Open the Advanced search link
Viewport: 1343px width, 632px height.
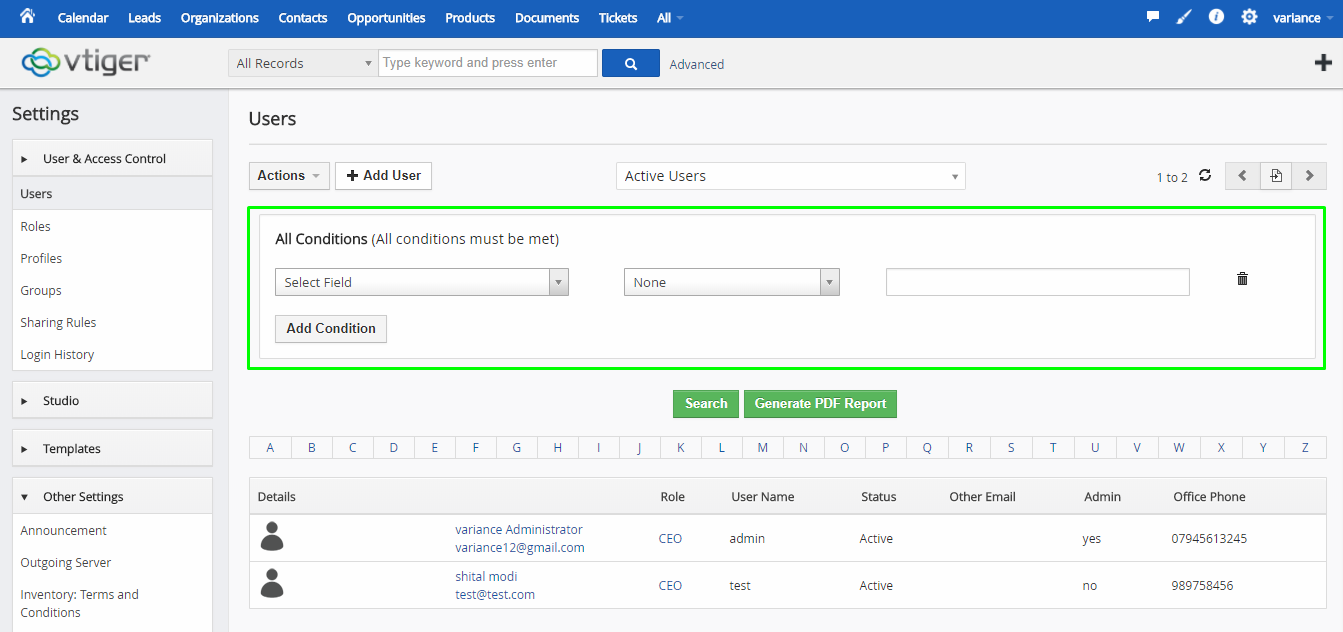697,64
